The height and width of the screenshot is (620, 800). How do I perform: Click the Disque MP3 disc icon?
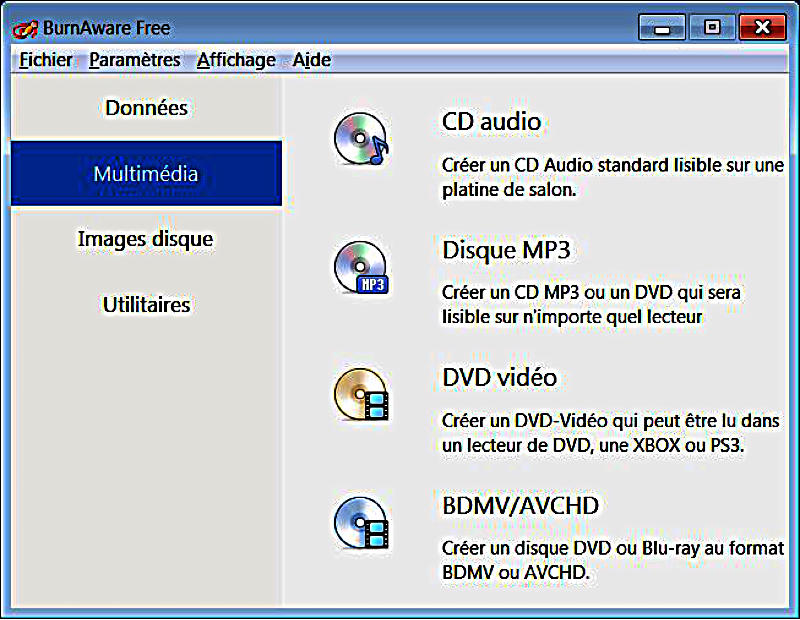tap(361, 267)
